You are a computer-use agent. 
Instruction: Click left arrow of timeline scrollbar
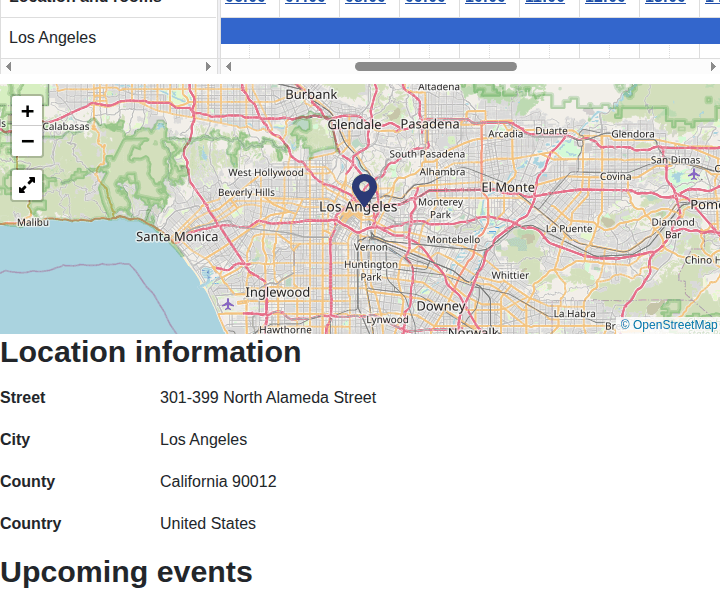point(229,67)
